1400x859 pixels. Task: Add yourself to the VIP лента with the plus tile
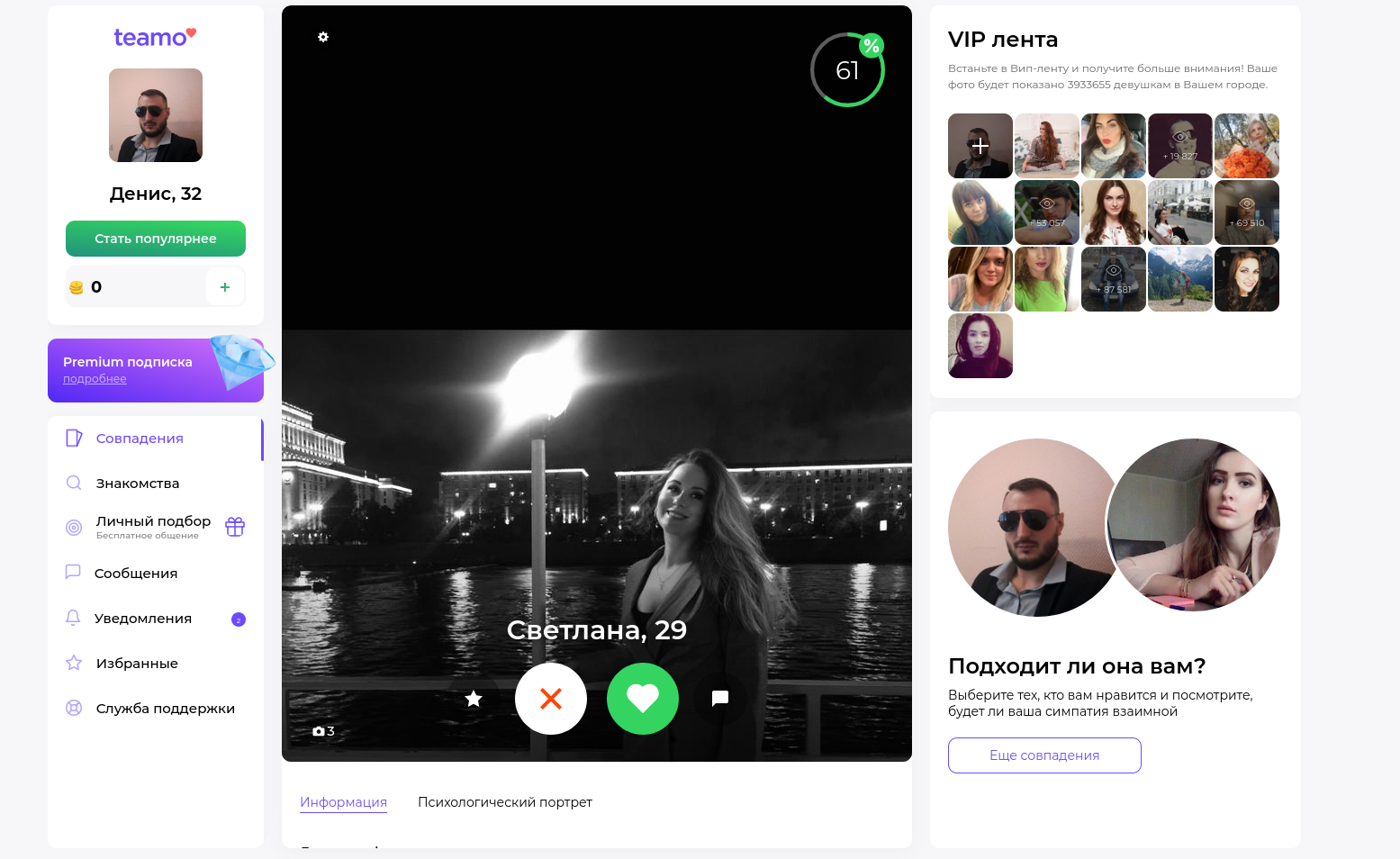980,146
